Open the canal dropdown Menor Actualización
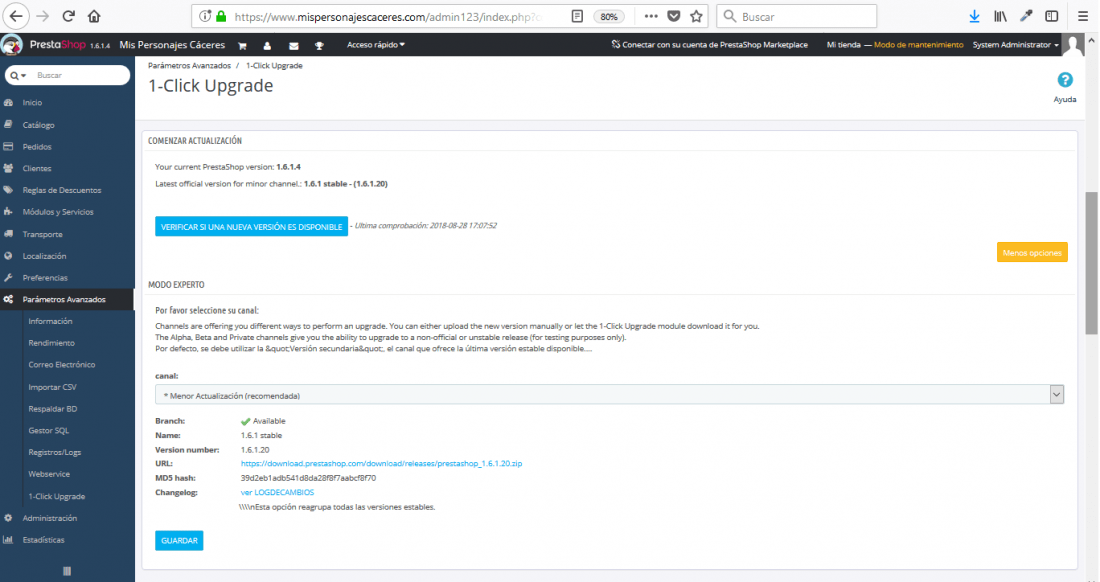The width and height of the screenshot is (1100, 582). coord(610,395)
